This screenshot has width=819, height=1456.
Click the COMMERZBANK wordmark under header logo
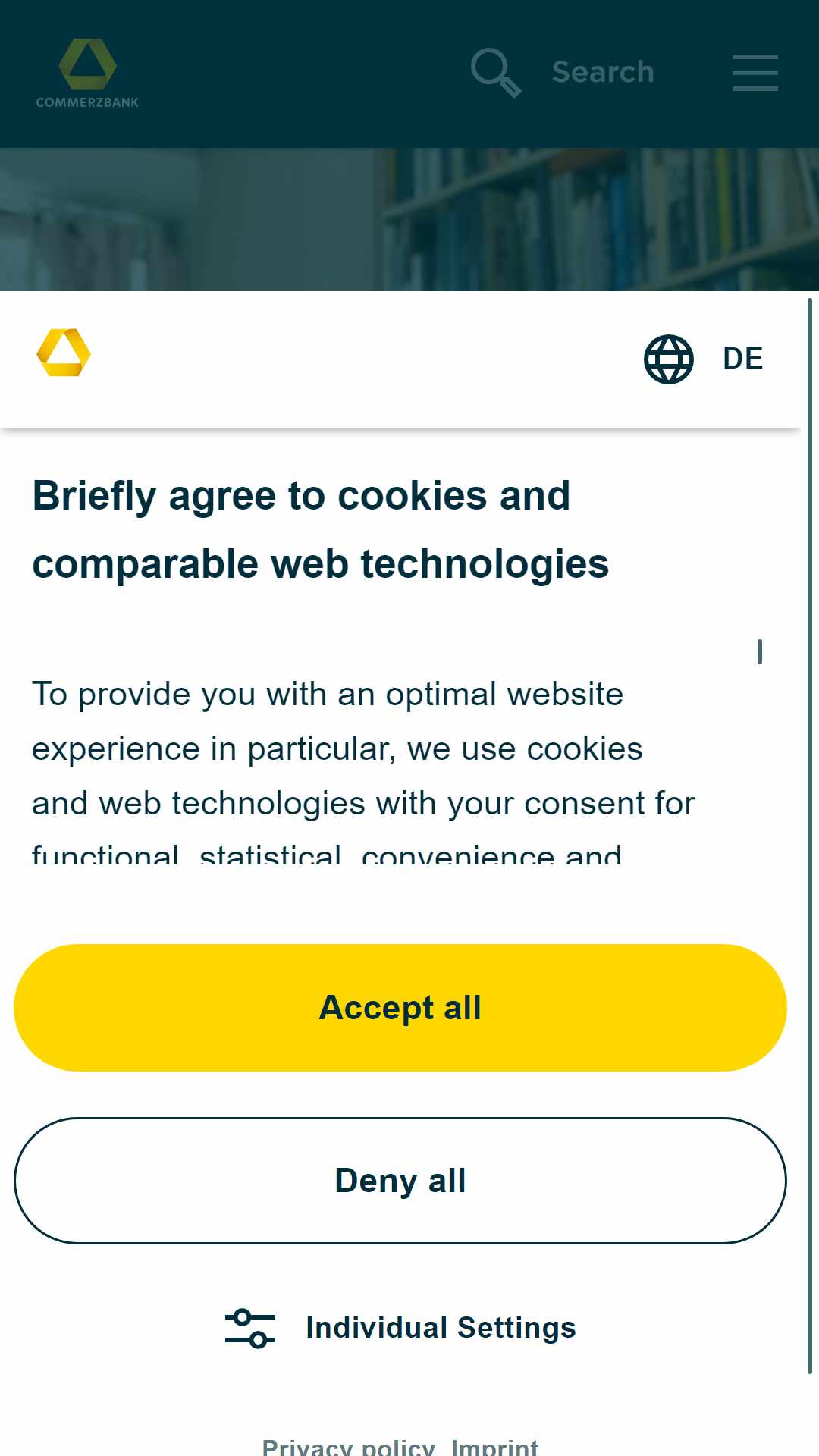87,102
